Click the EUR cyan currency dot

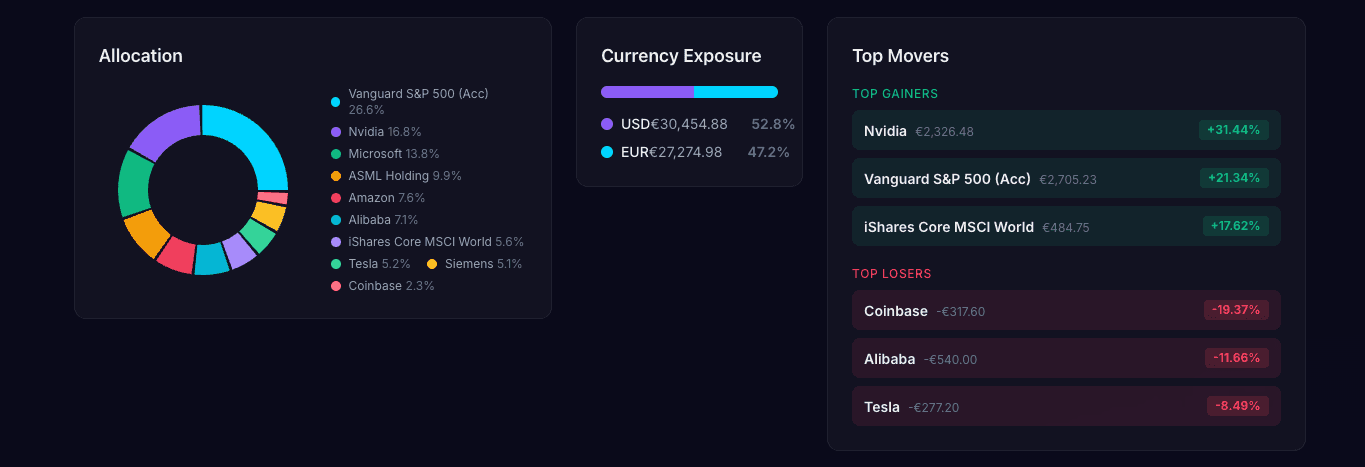[607, 152]
